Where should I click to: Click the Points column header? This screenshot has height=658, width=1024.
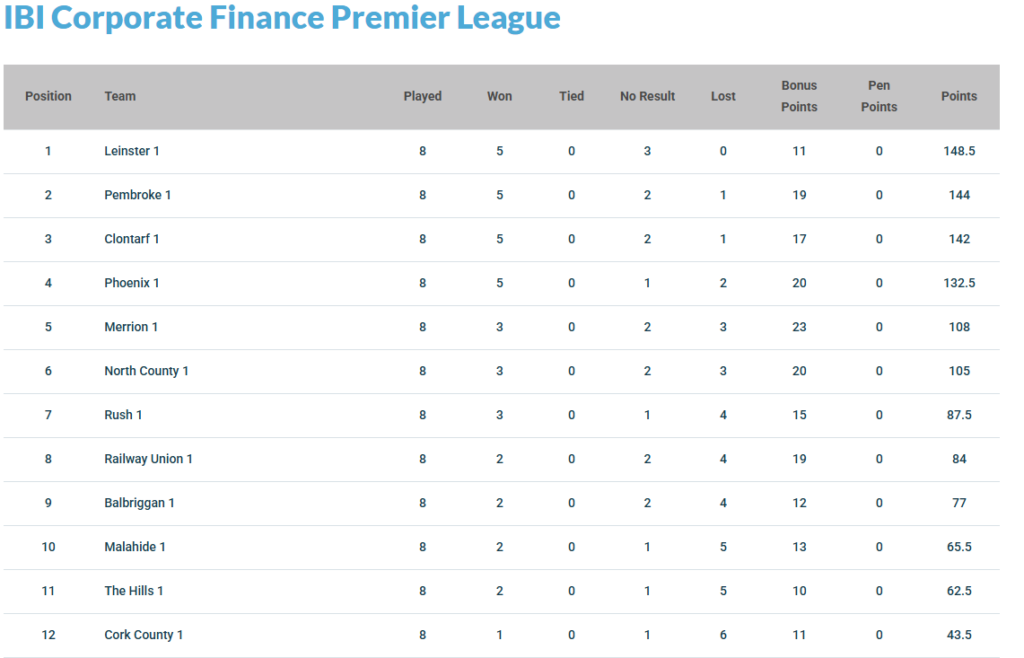(959, 96)
